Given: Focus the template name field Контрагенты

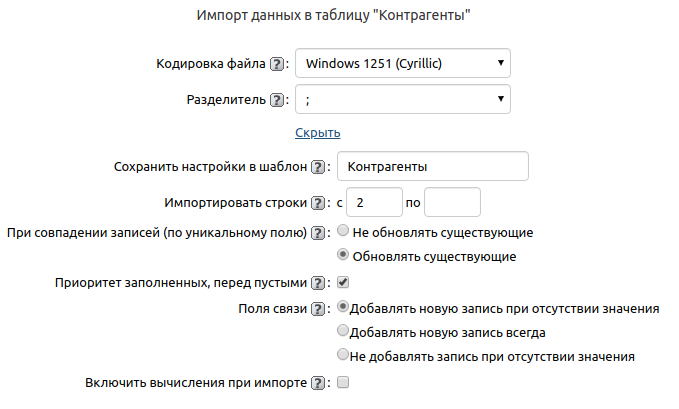Looking at the screenshot, I should [x=433, y=166].
